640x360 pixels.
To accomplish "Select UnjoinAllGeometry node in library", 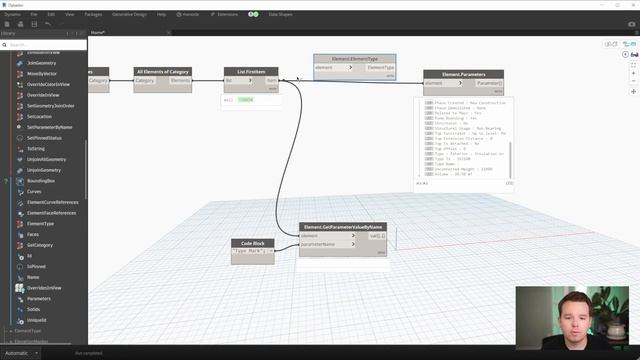I will click(46, 160).
